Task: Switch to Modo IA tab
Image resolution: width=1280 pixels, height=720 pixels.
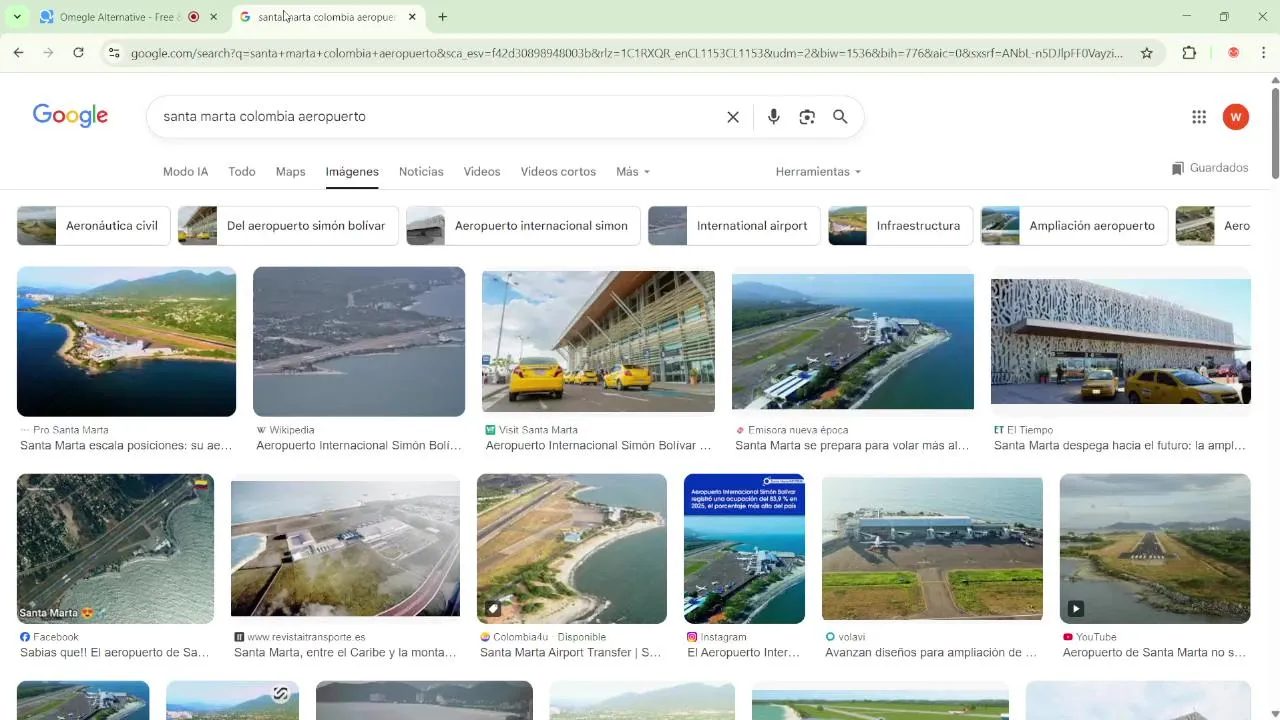Action: pyautogui.click(x=185, y=172)
